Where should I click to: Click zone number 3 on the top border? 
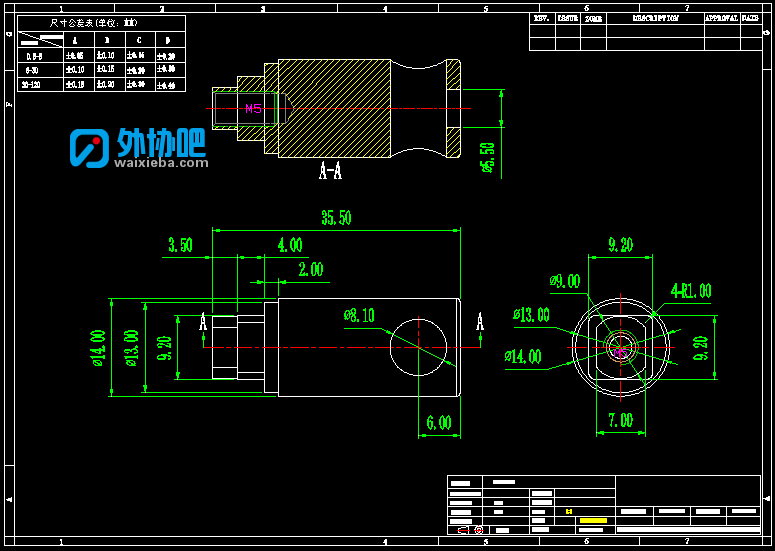(x=263, y=9)
